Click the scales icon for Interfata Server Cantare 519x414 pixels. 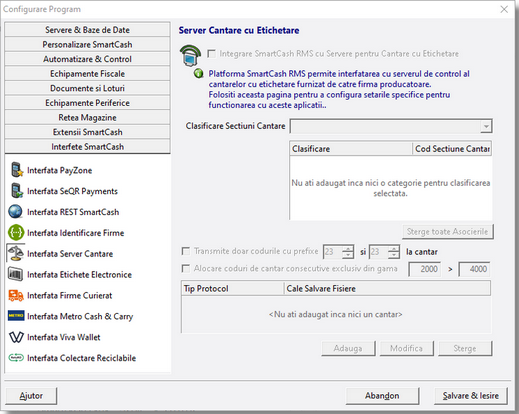coord(16,253)
